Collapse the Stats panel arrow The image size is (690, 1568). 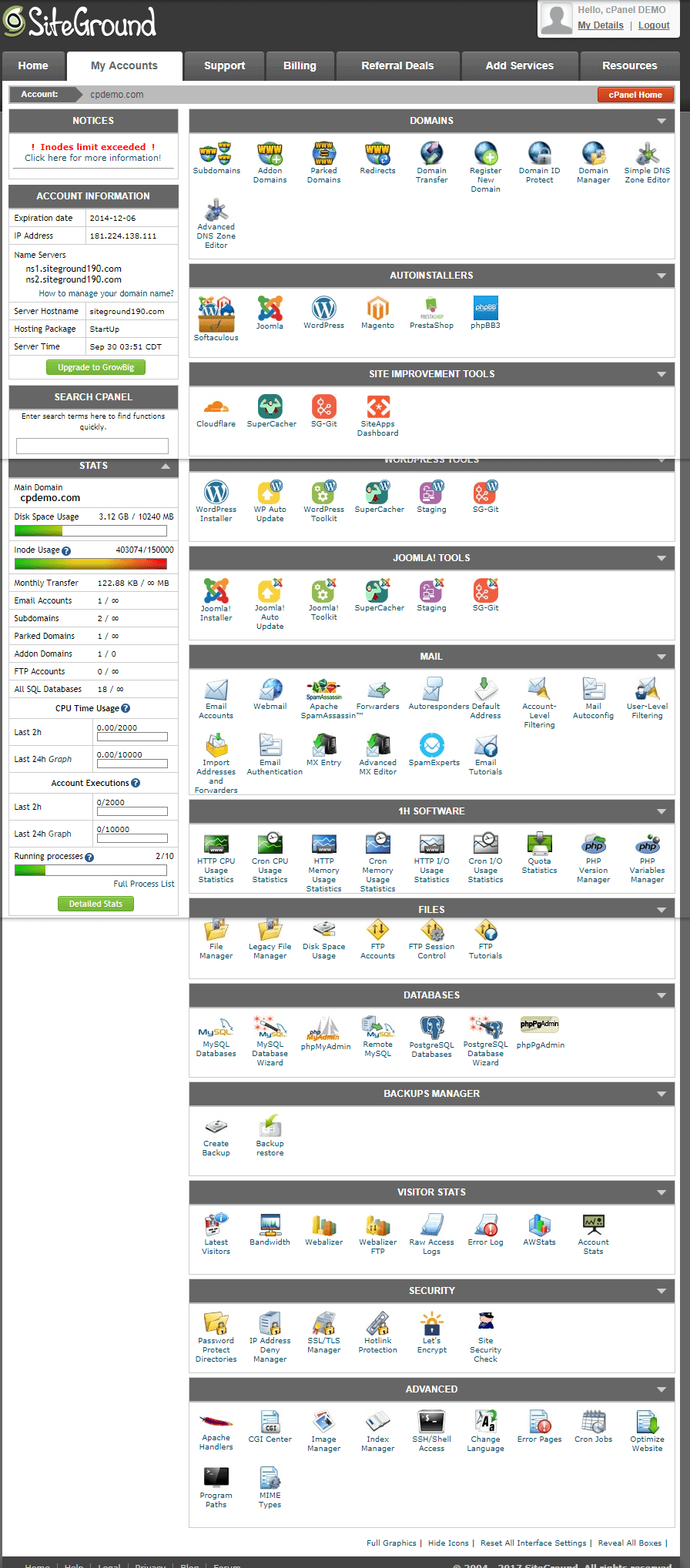pyautogui.click(x=165, y=466)
